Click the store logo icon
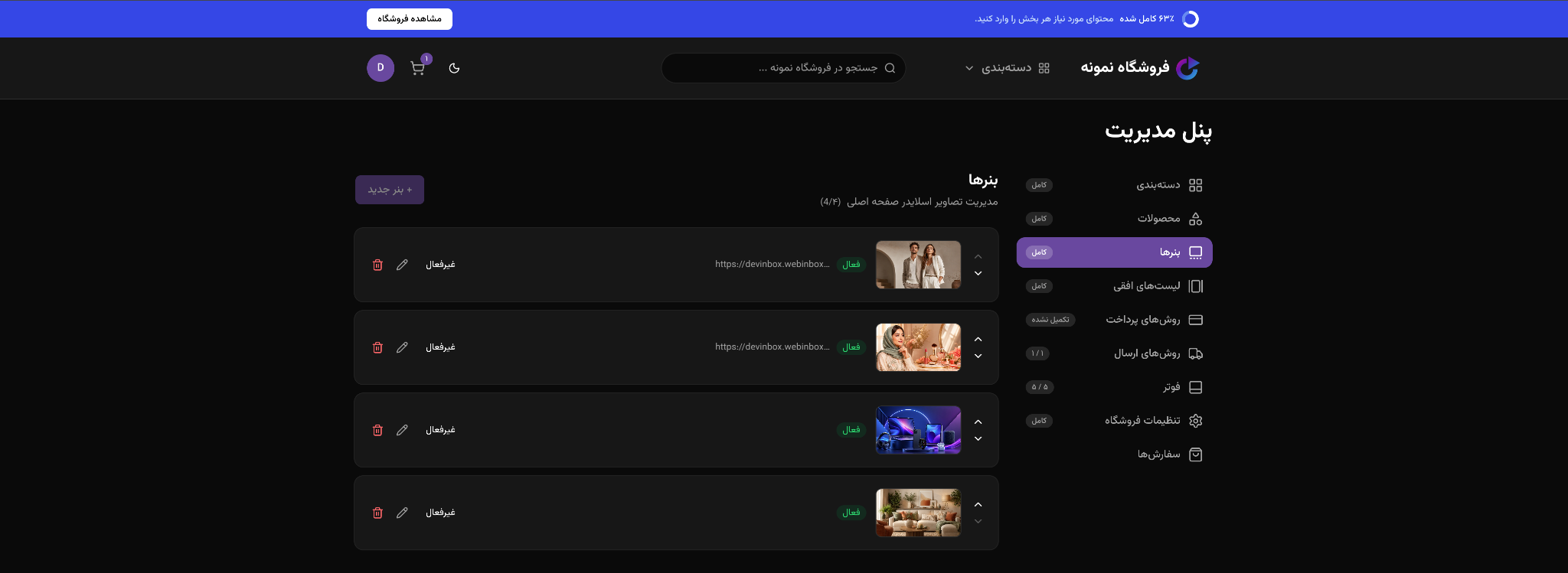The height and width of the screenshot is (573, 1568). pos(1187,68)
